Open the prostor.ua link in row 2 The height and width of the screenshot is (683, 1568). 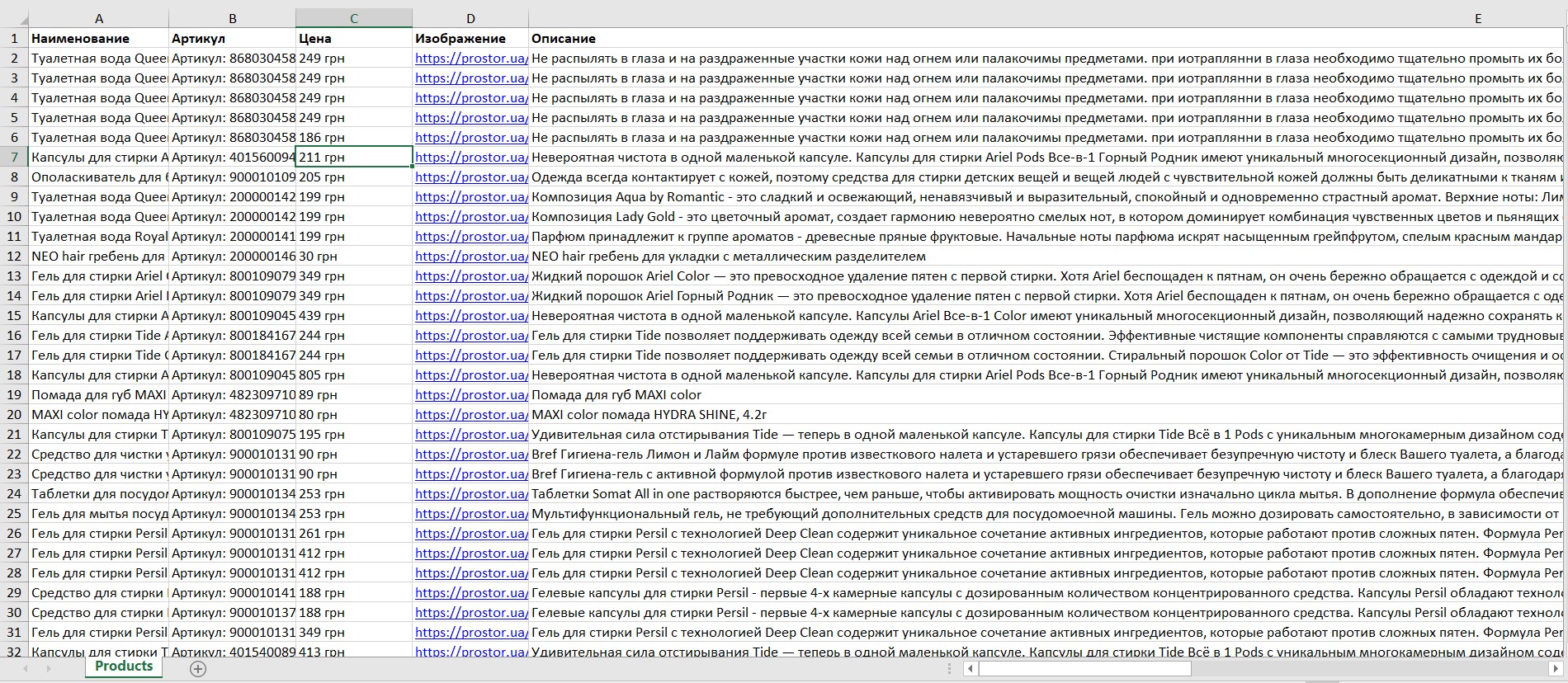pyautogui.click(x=470, y=58)
